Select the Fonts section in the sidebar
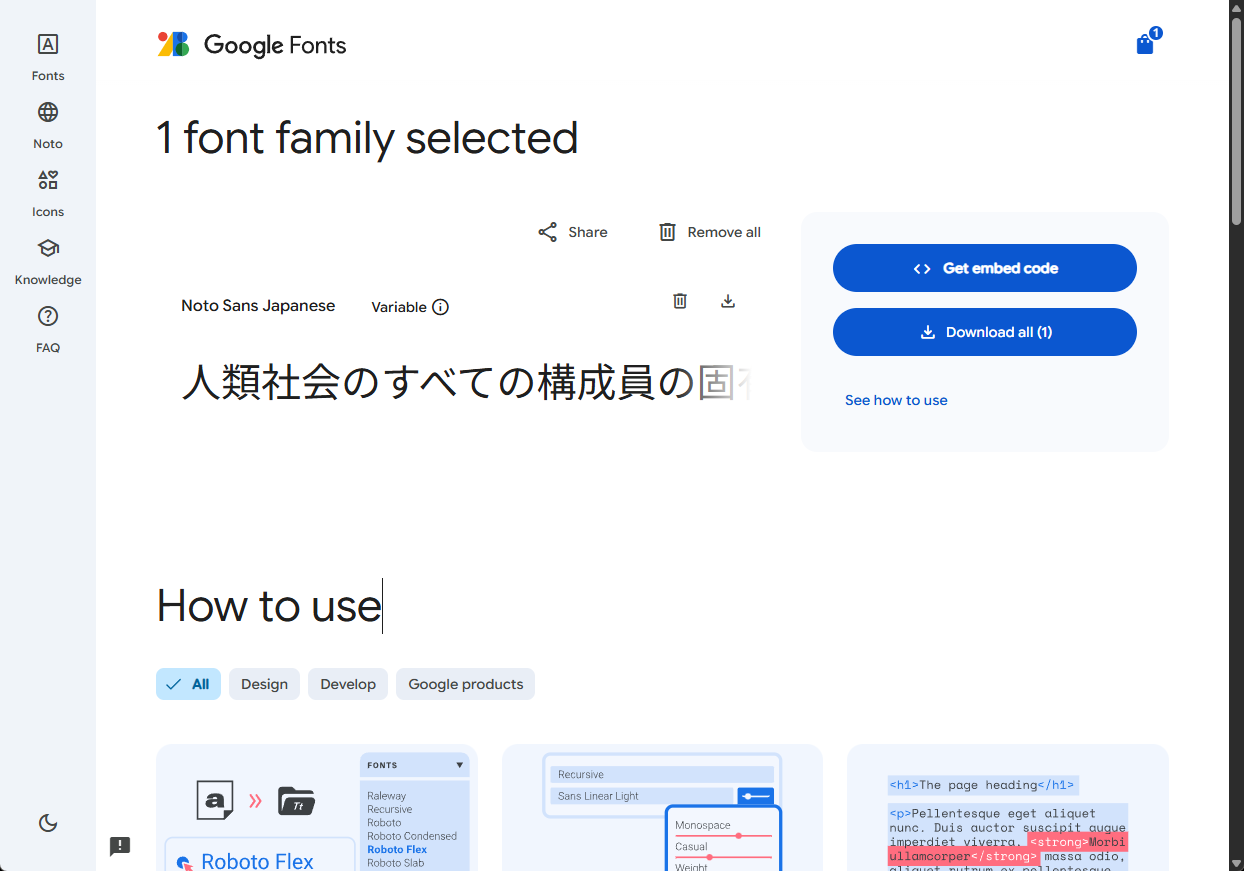This screenshot has height=871, width=1244. coord(47,55)
